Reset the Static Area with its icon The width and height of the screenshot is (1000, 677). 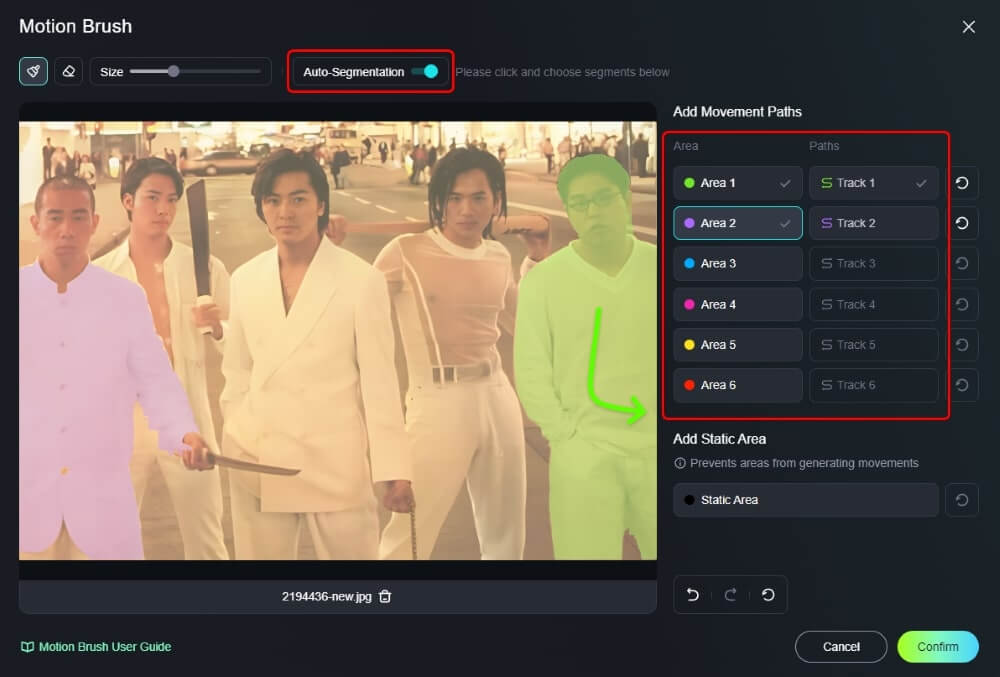[x=961, y=500]
